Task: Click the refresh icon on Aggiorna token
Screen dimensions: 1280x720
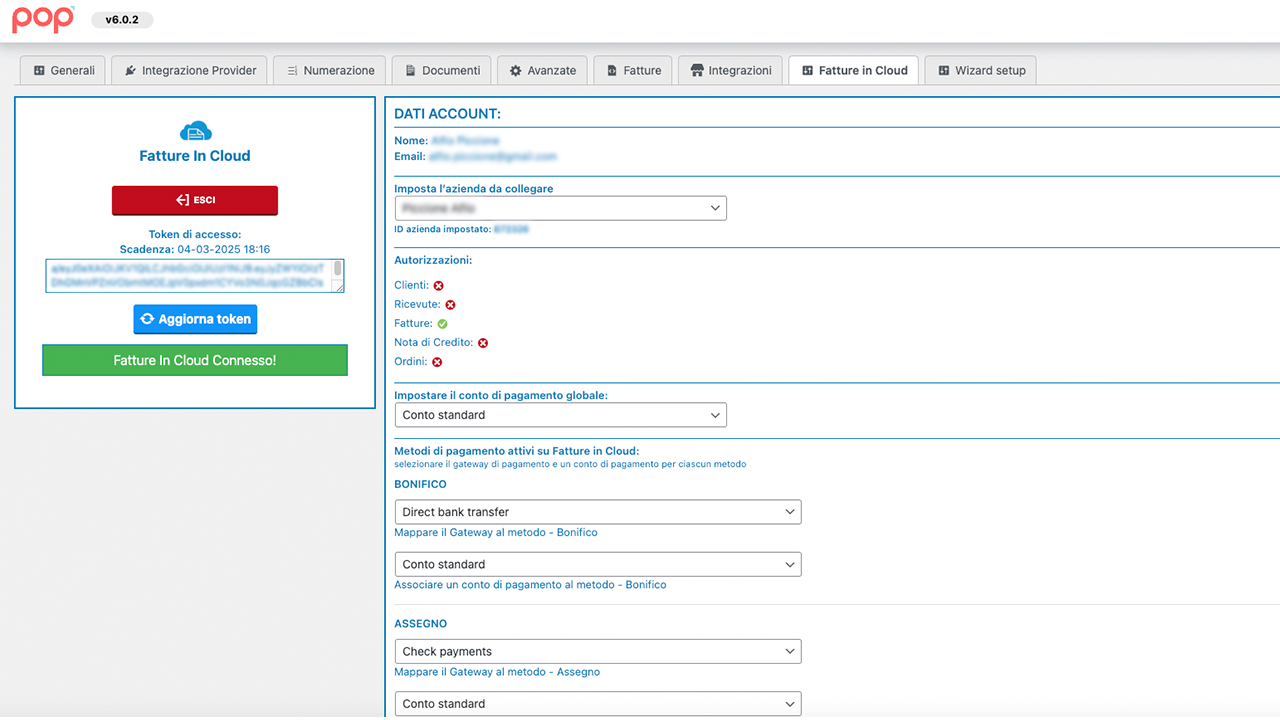Action: 147,319
